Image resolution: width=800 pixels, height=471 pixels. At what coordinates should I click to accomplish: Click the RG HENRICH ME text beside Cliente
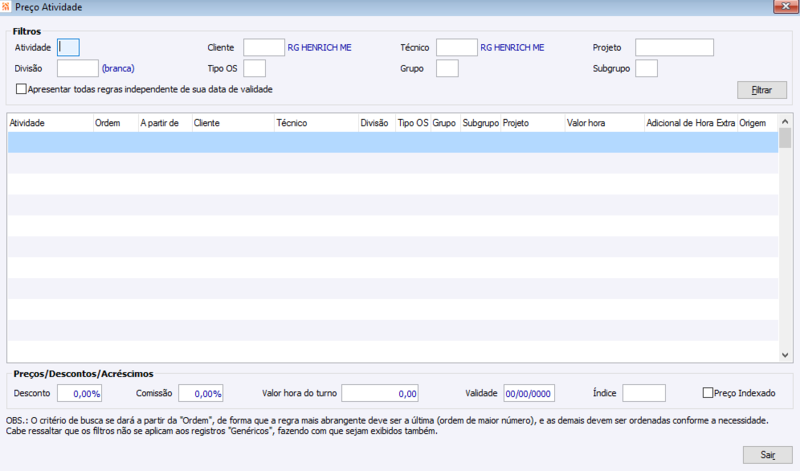click(319, 47)
